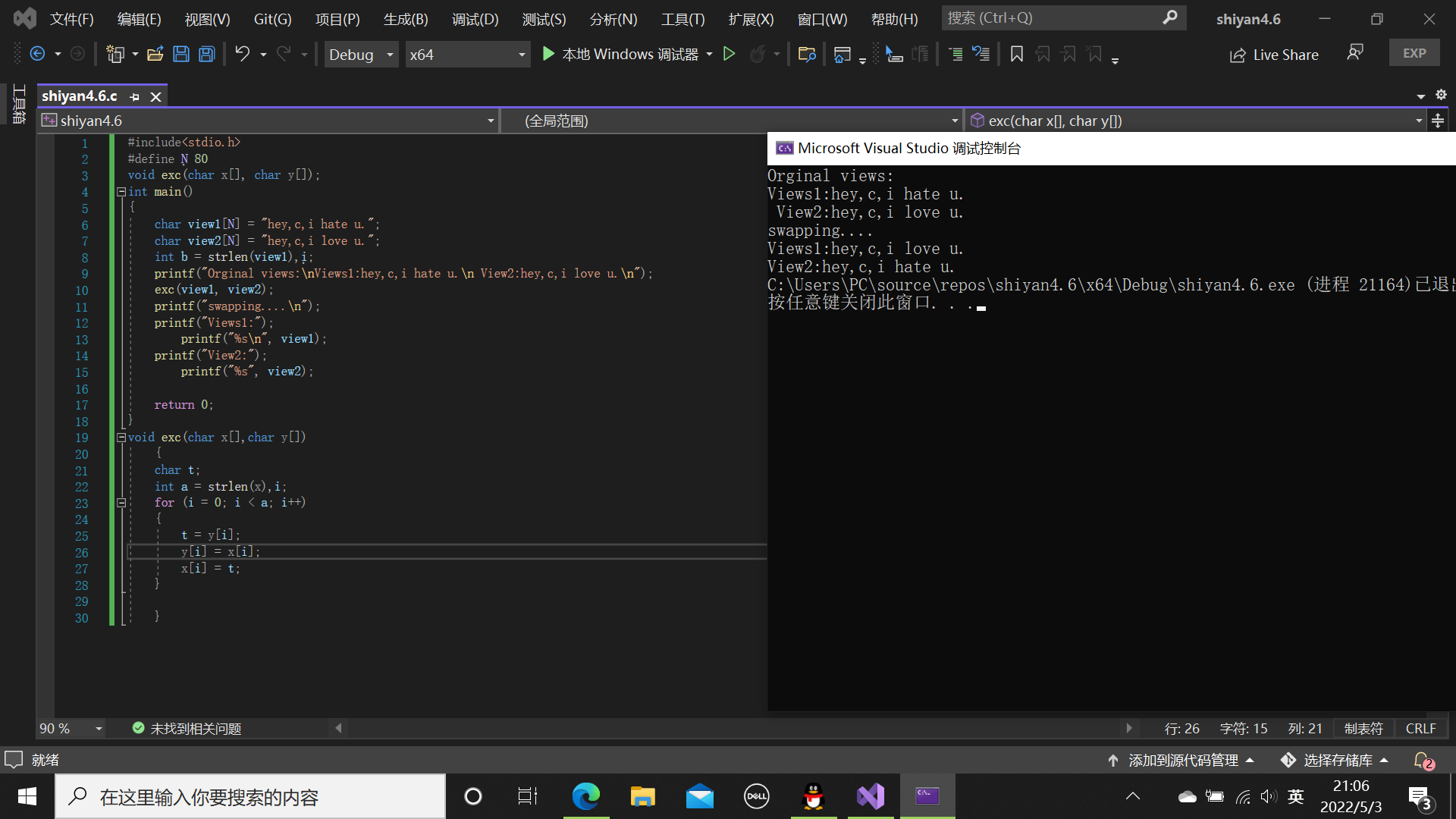
Task: Open the 生成(B) menu
Action: (406, 19)
